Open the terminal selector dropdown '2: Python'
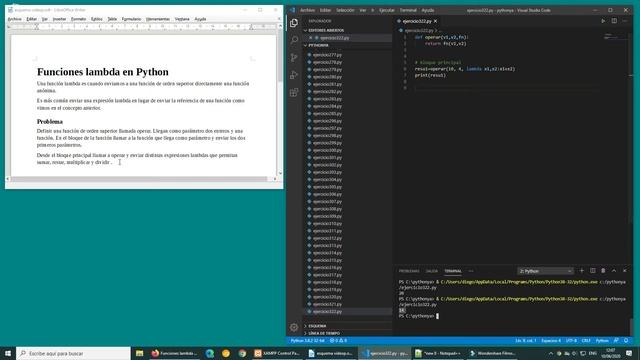 point(545,271)
